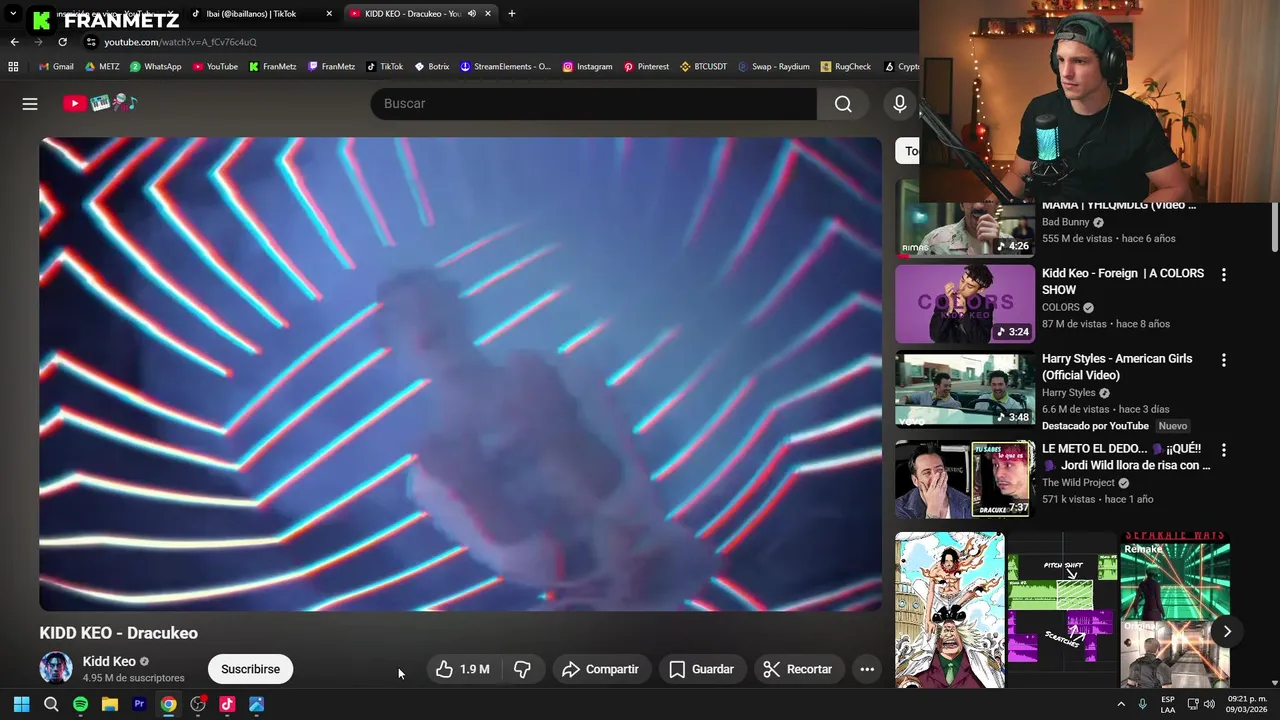This screenshot has width=1280, height=720.
Task: Open the BTCUSDT bookmark
Action: click(x=703, y=67)
